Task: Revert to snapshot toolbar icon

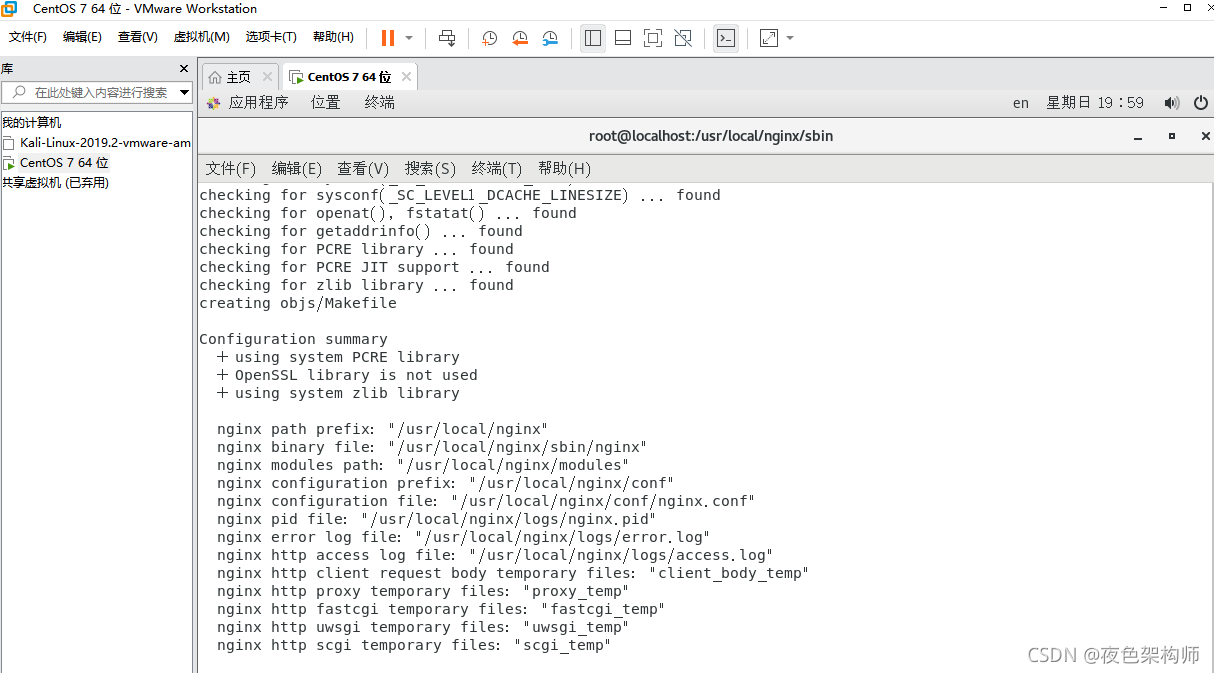Action: [x=519, y=38]
